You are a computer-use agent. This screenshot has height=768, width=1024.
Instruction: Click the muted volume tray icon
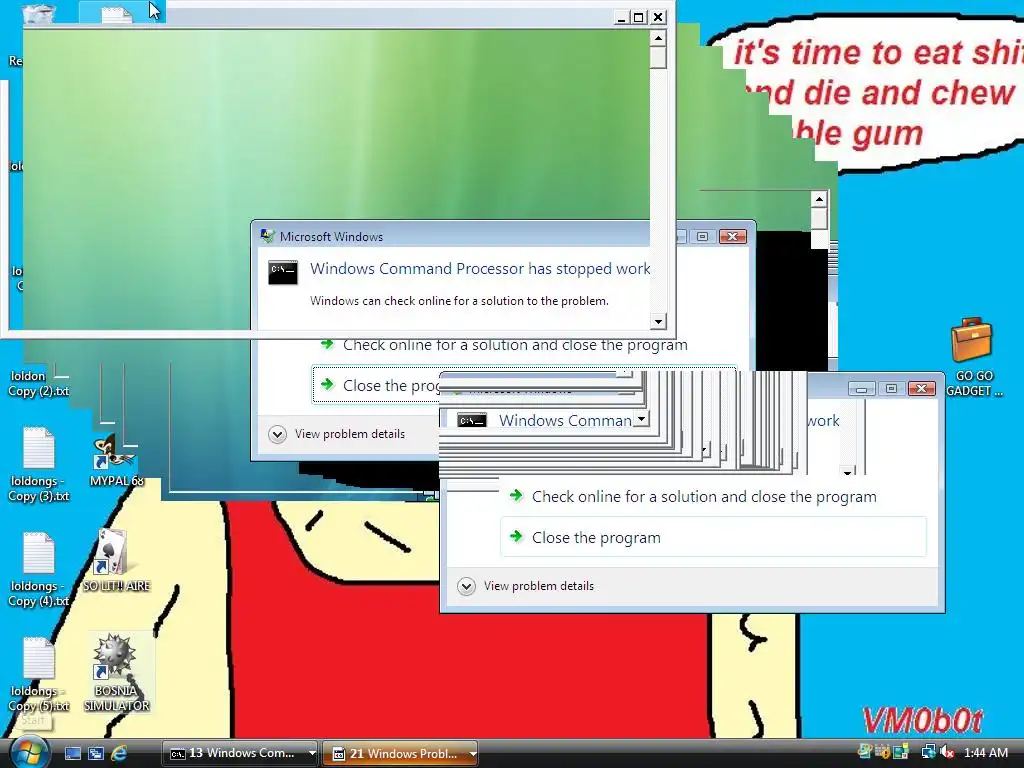coord(946,753)
